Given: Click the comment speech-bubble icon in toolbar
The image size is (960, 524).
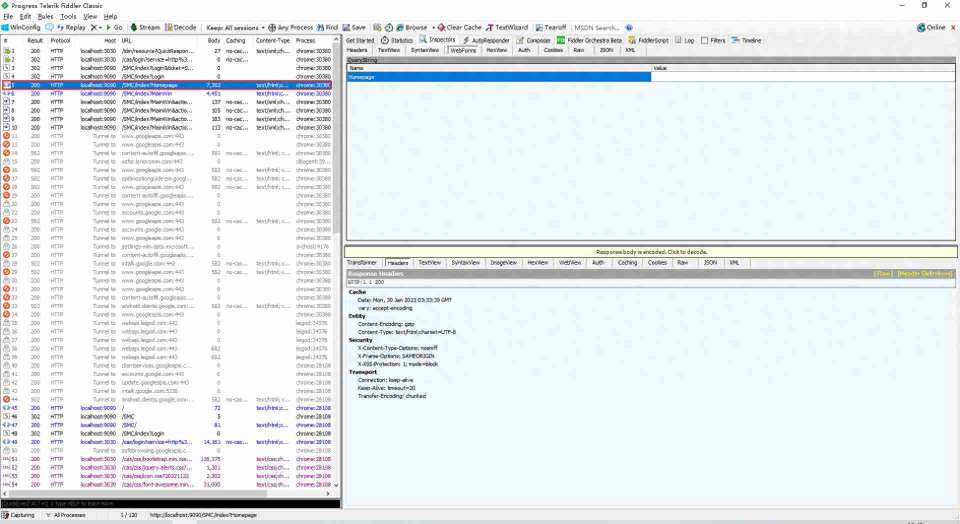Looking at the screenshot, I should coord(49,28).
